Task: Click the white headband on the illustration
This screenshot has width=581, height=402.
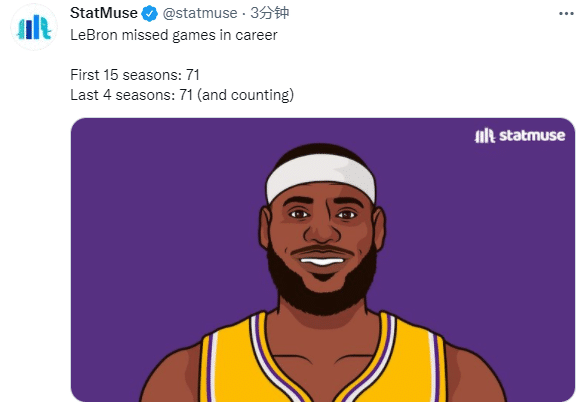Action: 321,178
